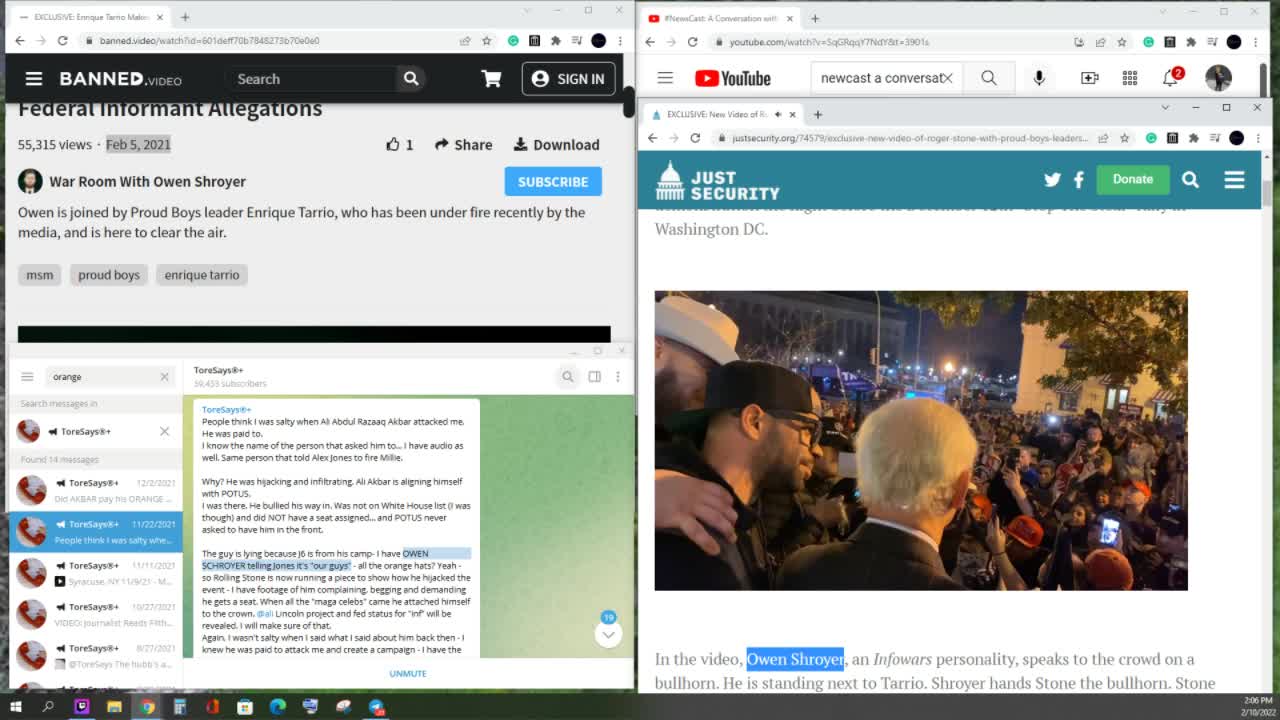The image size is (1280, 720).
Task: Open YouTube Create video menu
Action: (x=1089, y=78)
